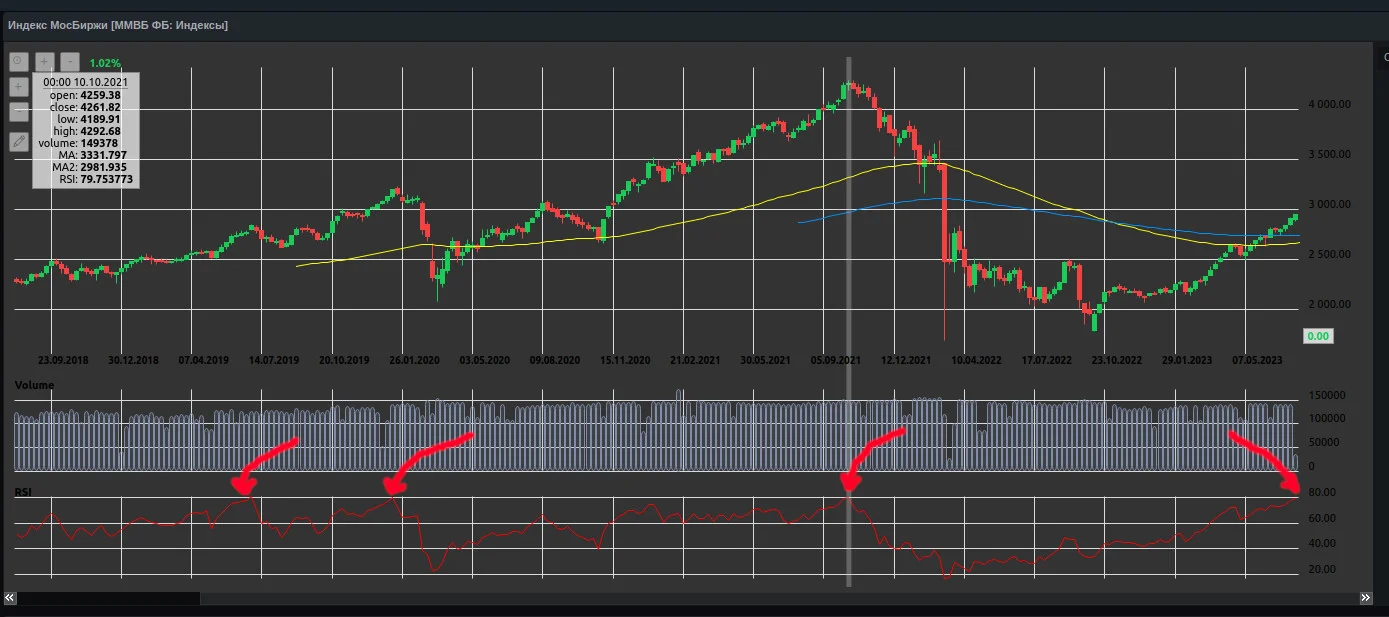Click the close value 4261.82 in tooltip

click(101, 107)
